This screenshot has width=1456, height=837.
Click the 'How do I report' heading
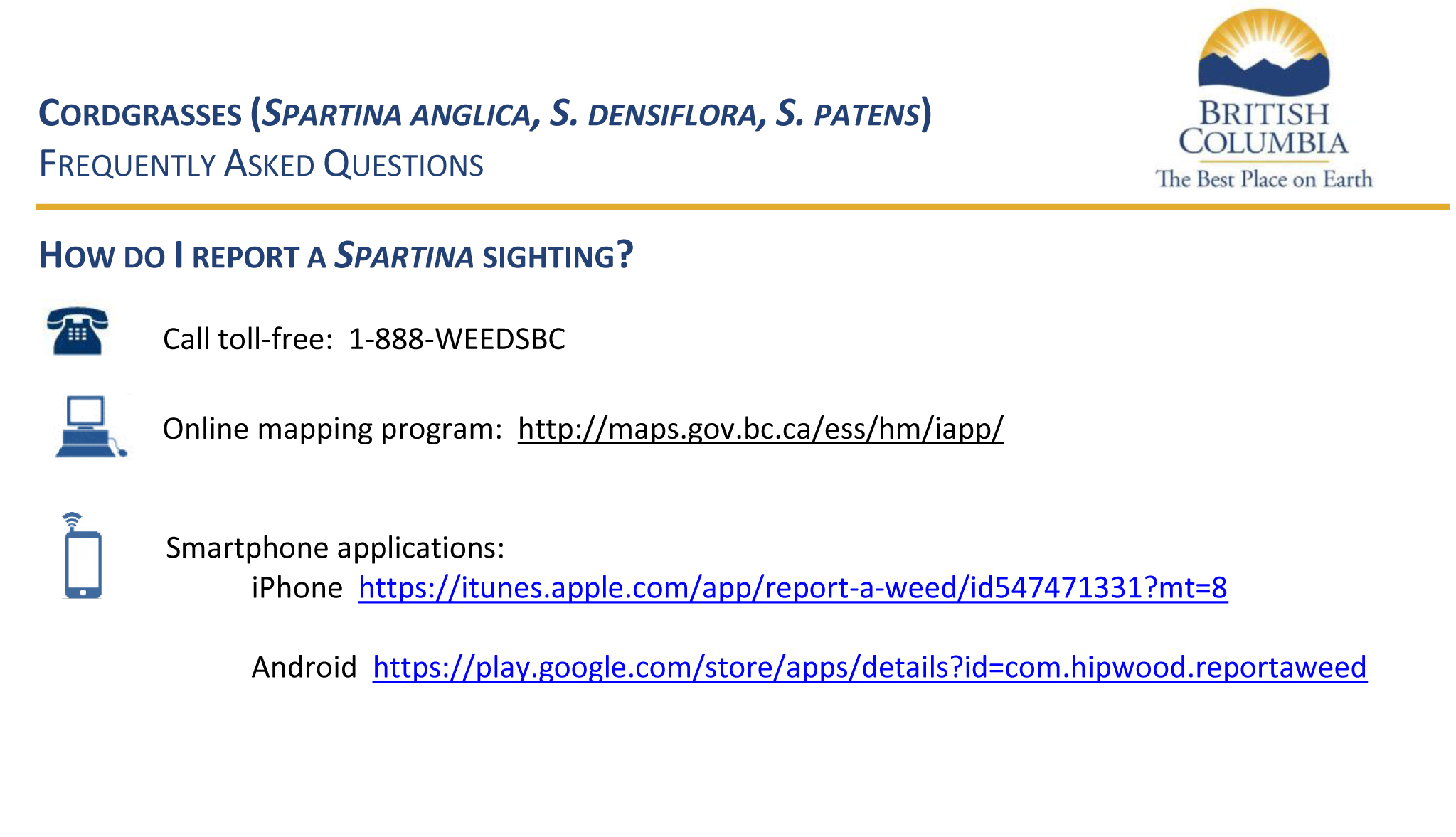(x=335, y=256)
